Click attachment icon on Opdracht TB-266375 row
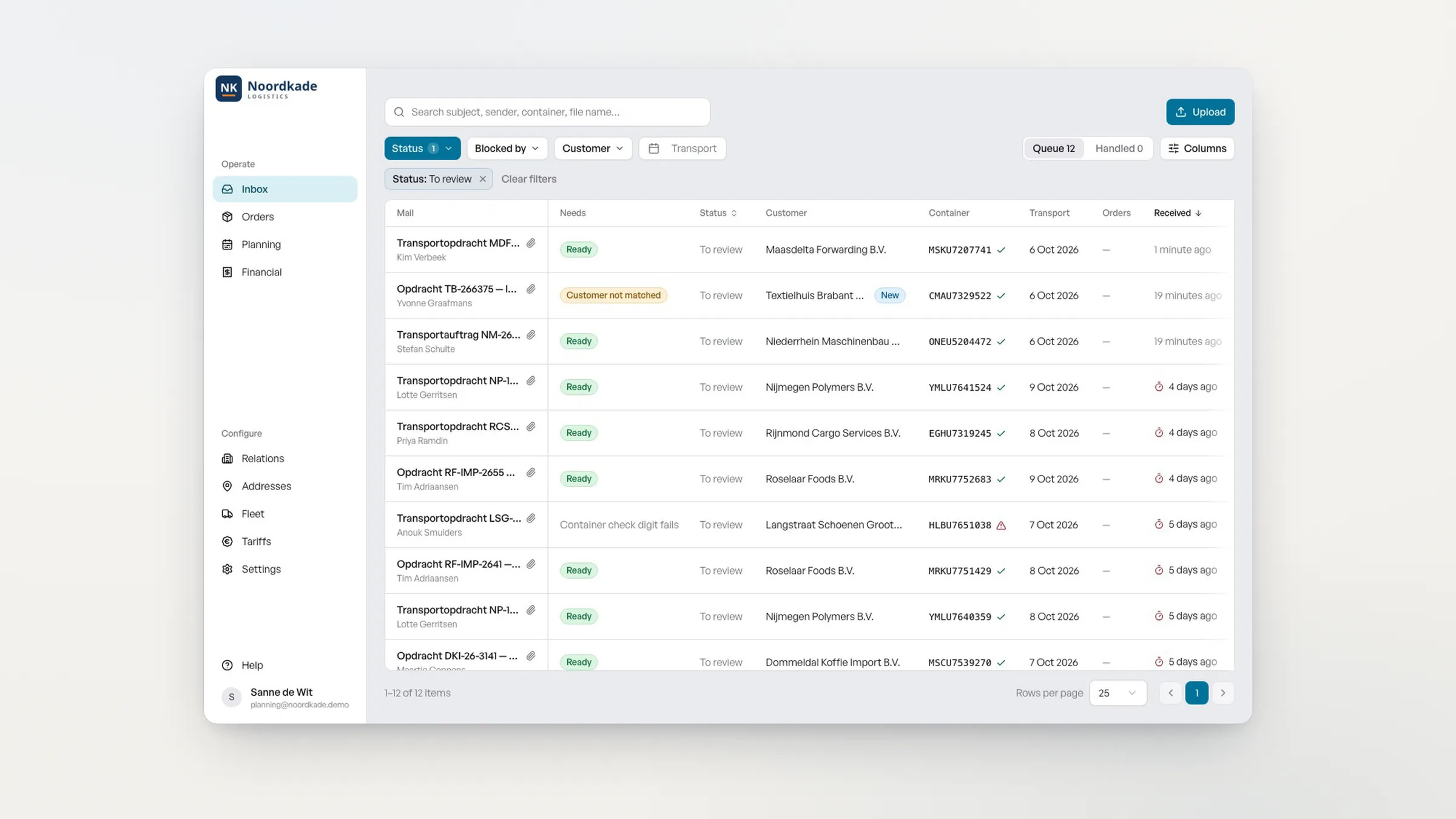 tap(531, 289)
